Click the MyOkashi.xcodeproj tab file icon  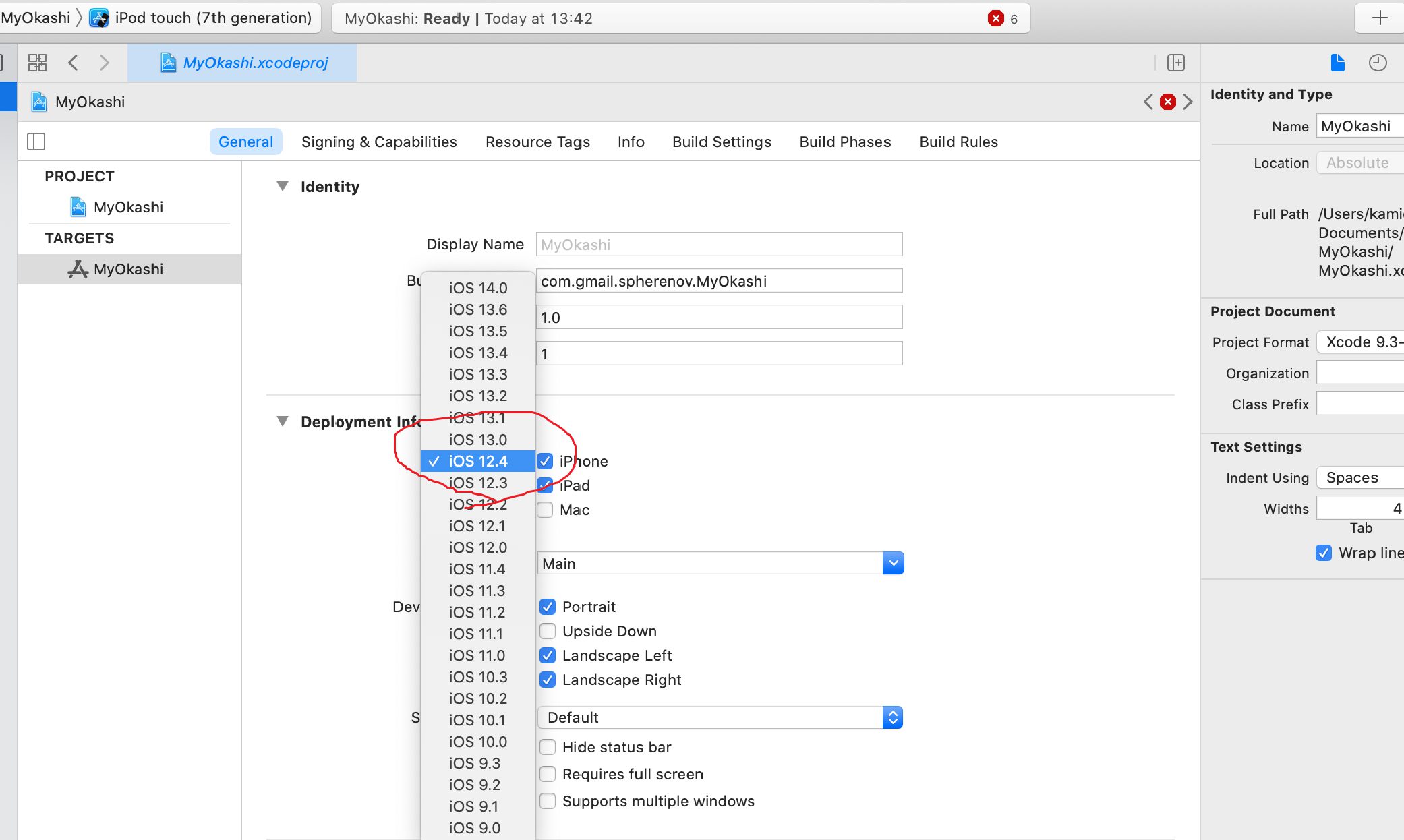[x=168, y=63]
